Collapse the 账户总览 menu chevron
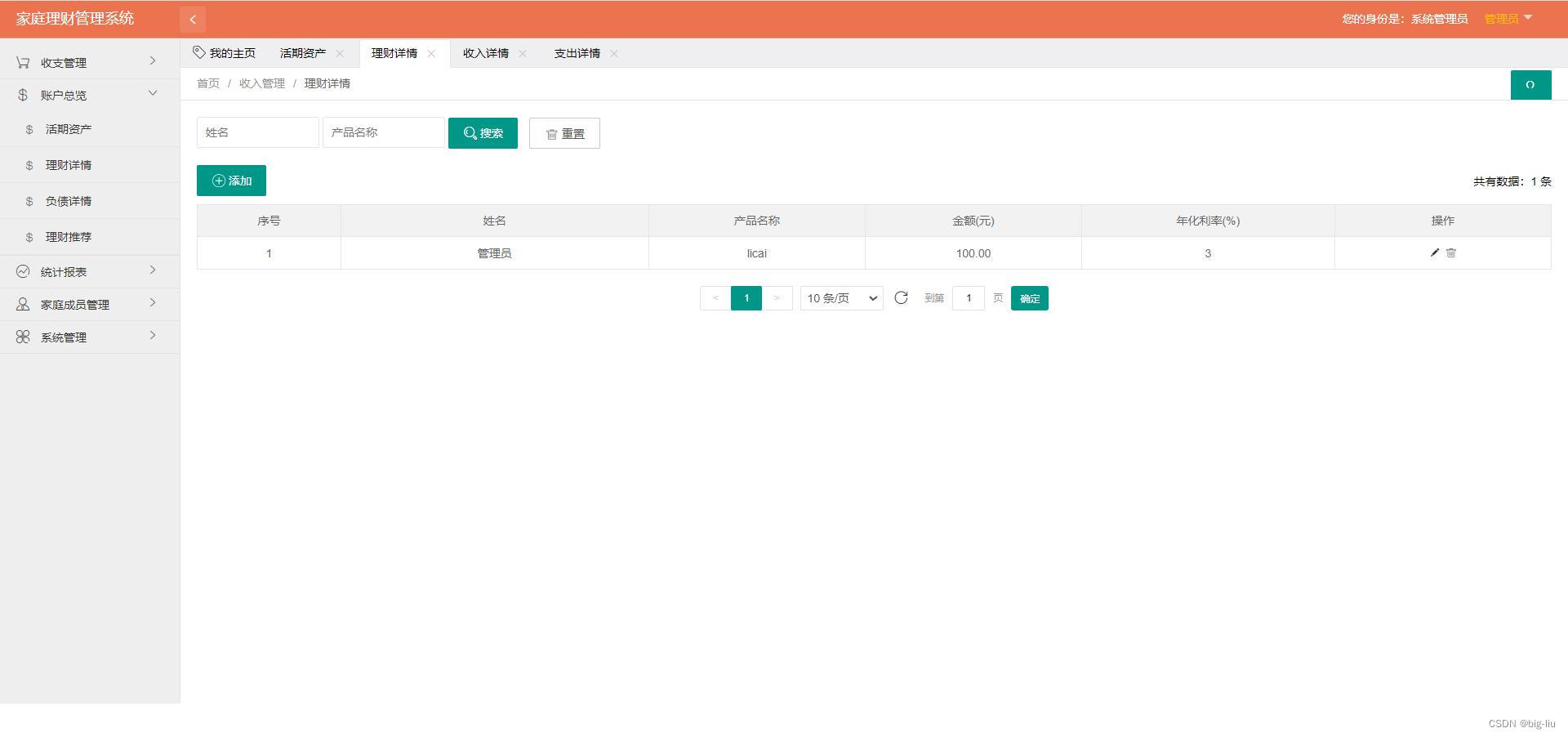Viewport: 1568px width, 737px height. click(153, 93)
